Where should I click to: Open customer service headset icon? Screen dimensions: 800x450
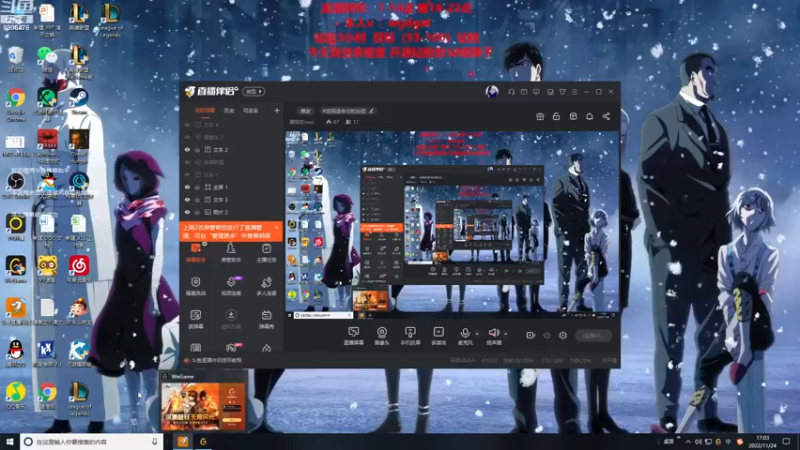(x=511, y=92)
